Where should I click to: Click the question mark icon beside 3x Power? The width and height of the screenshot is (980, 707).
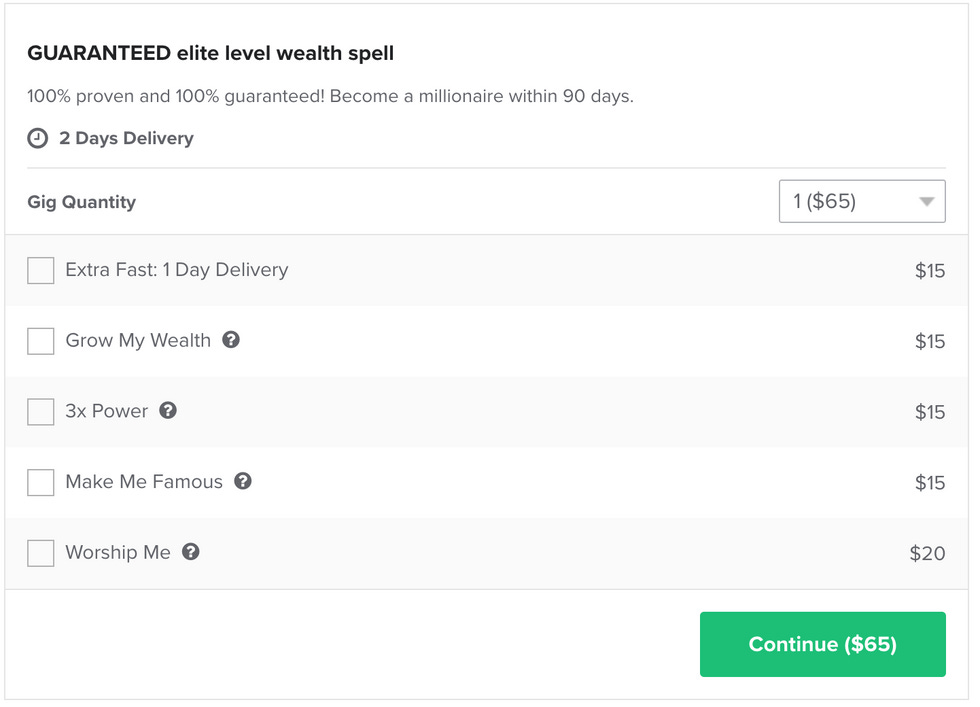[x=168, y=410]
